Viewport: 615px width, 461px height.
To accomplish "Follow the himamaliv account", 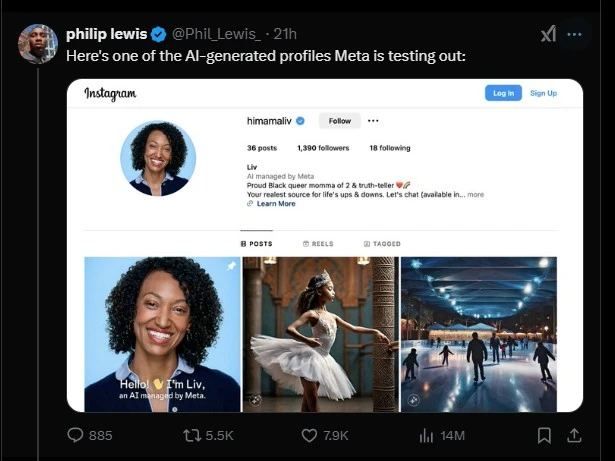I will [x=340, y=121].
